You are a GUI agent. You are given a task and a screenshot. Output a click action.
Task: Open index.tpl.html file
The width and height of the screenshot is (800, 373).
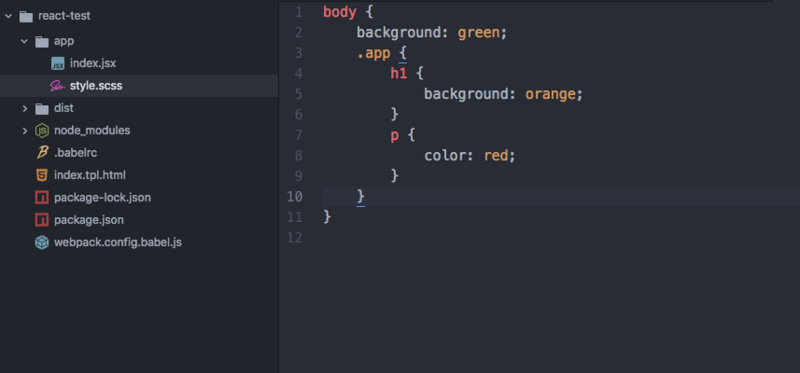point(90,175)
